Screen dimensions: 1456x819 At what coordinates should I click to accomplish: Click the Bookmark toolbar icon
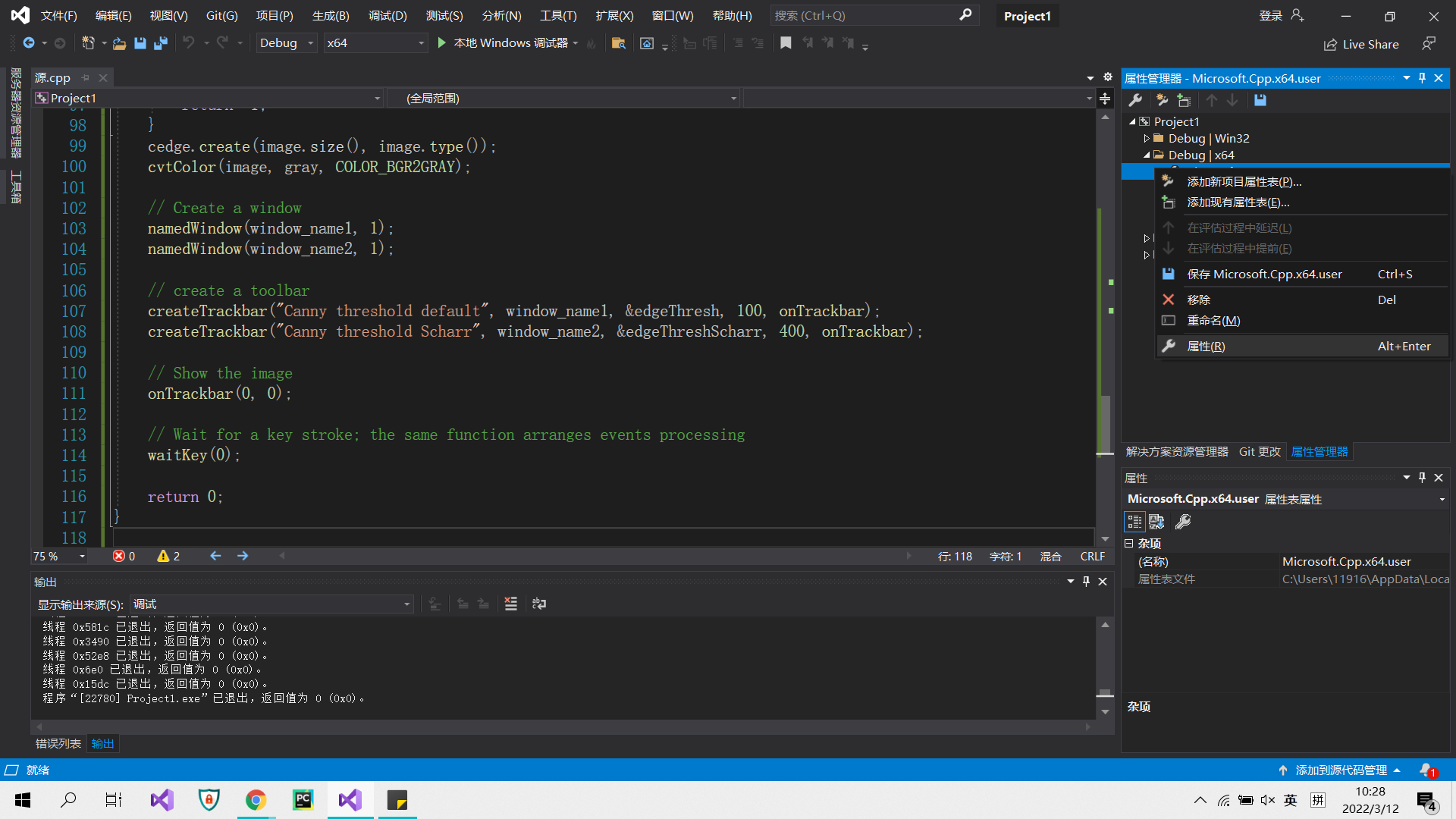coord(786,43)
